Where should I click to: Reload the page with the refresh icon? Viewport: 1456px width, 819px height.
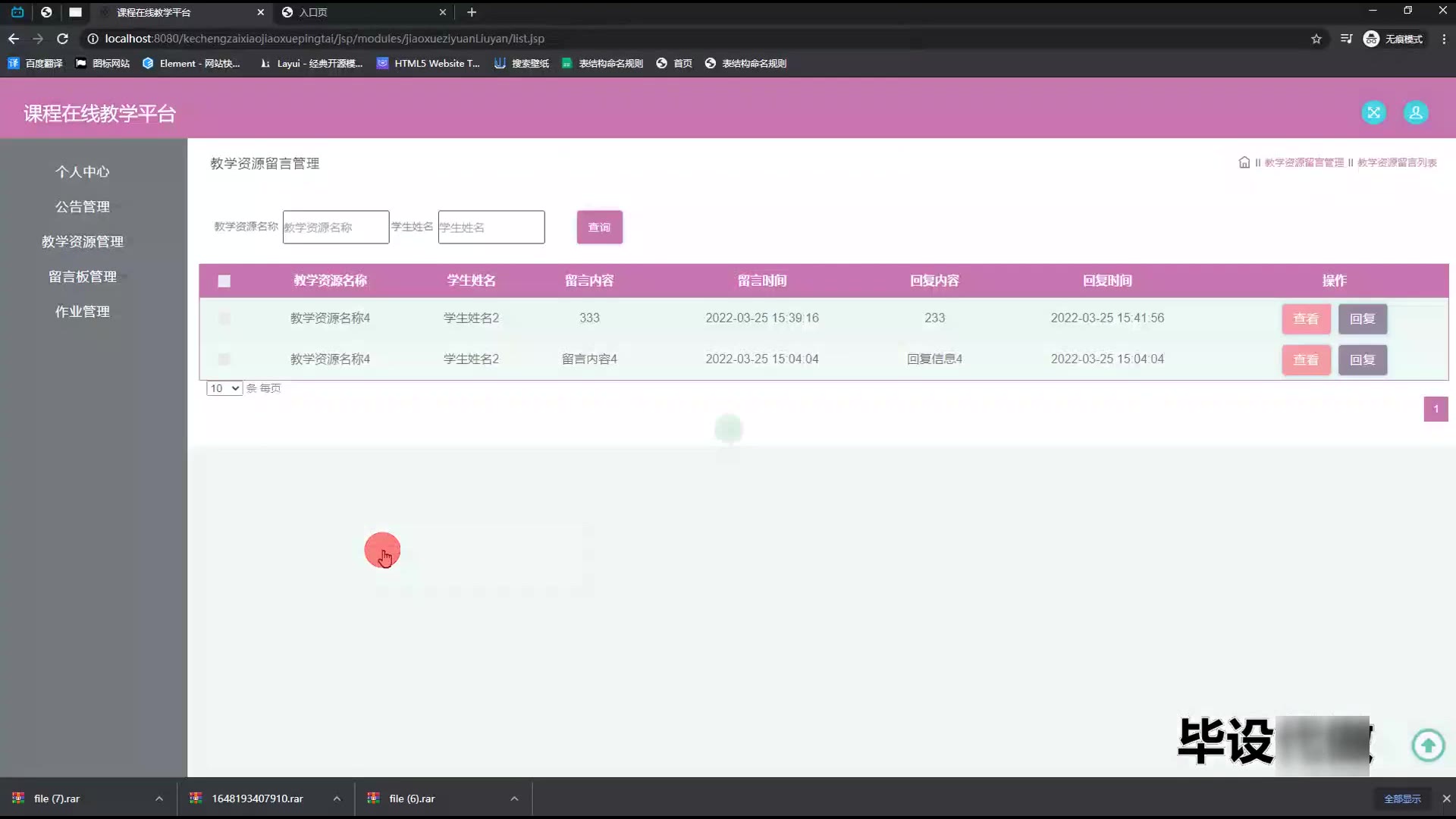63,39
